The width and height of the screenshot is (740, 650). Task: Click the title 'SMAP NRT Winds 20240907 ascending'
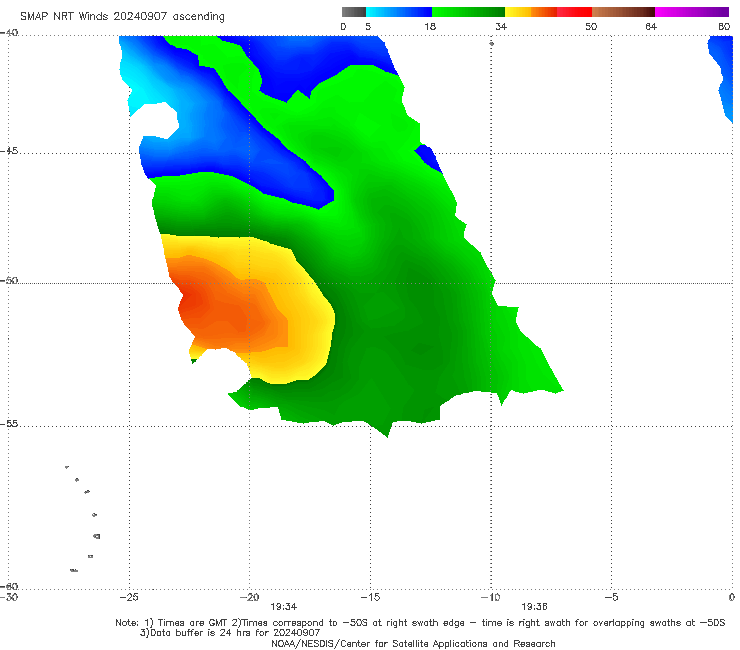122,16
